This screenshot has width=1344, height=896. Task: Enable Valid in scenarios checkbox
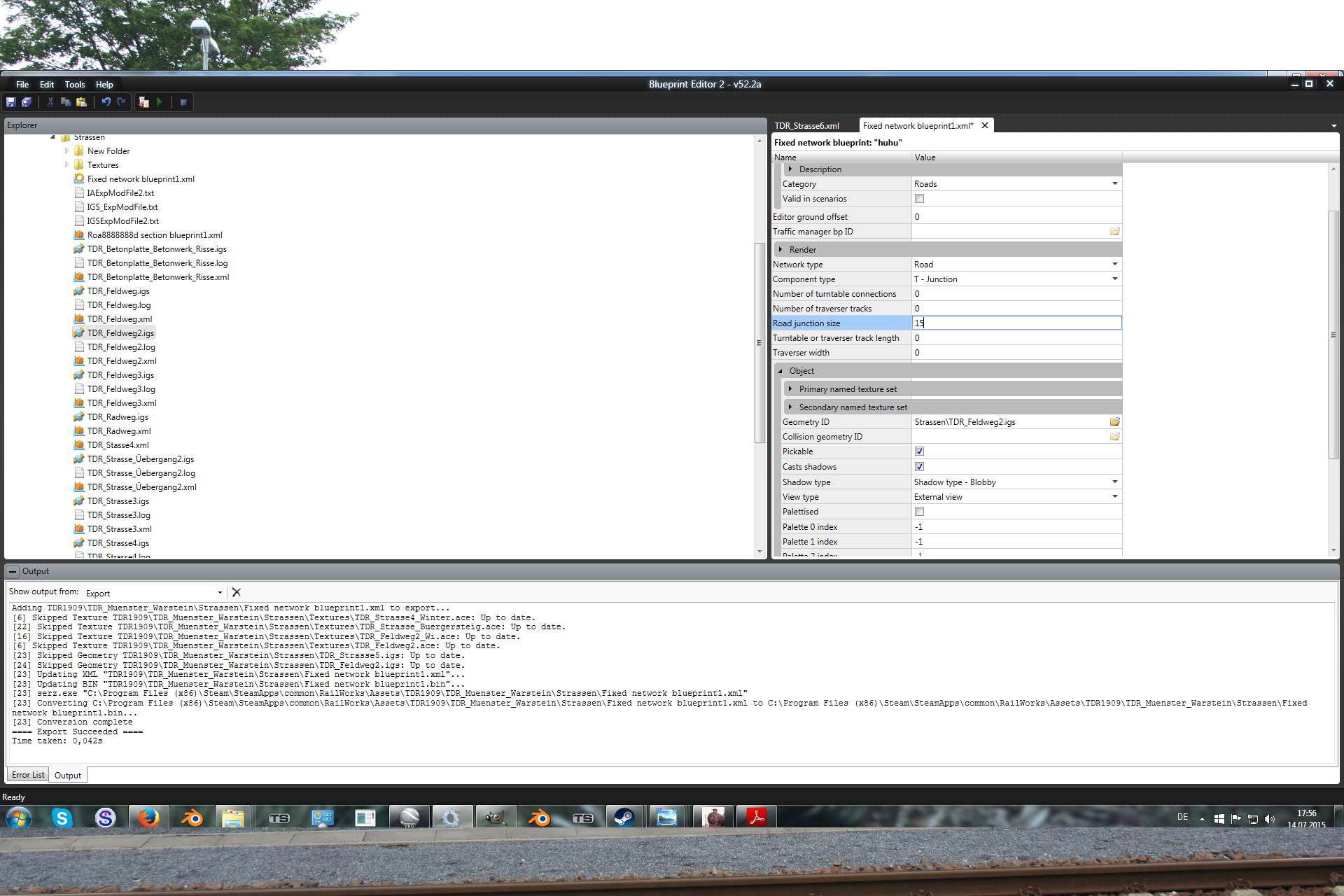919,199
